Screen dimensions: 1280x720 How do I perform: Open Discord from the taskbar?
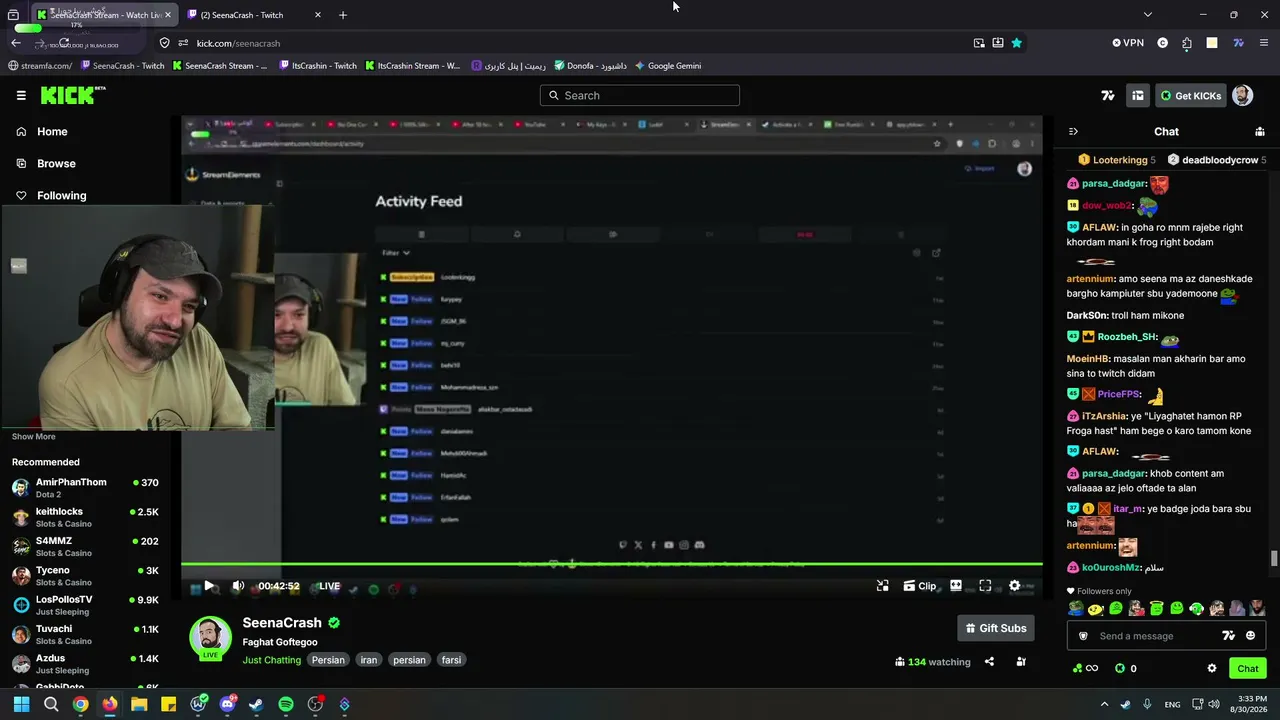tap(227, 704)
